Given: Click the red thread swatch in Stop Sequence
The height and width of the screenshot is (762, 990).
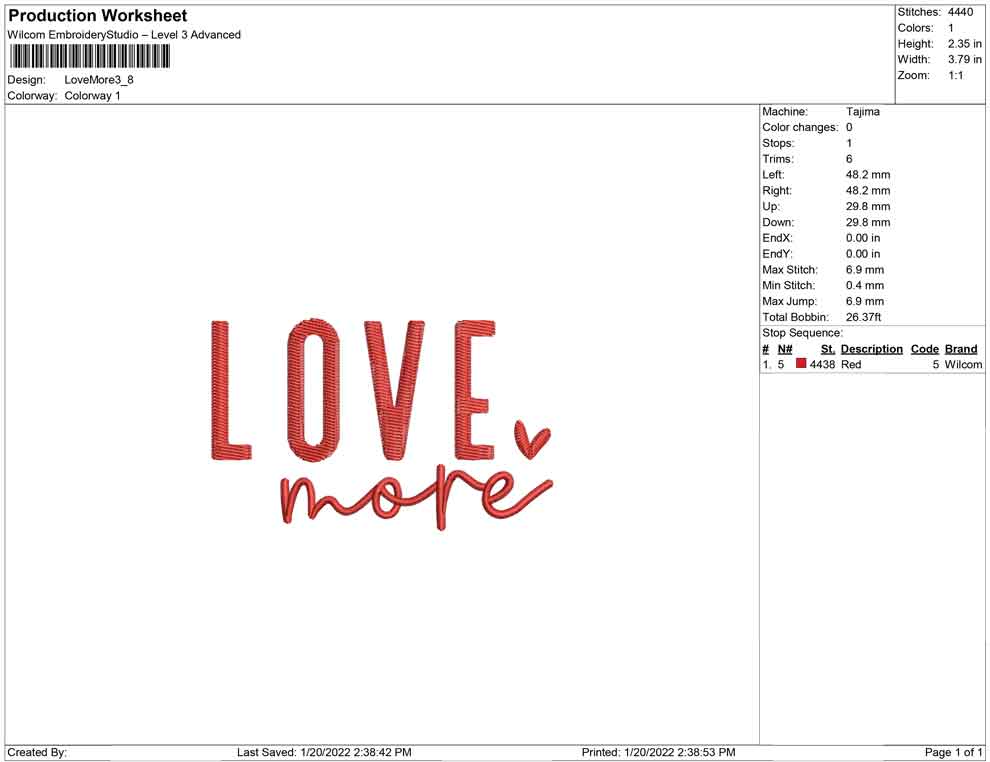Looking at the screenshot, I should [x=801, y=364].
